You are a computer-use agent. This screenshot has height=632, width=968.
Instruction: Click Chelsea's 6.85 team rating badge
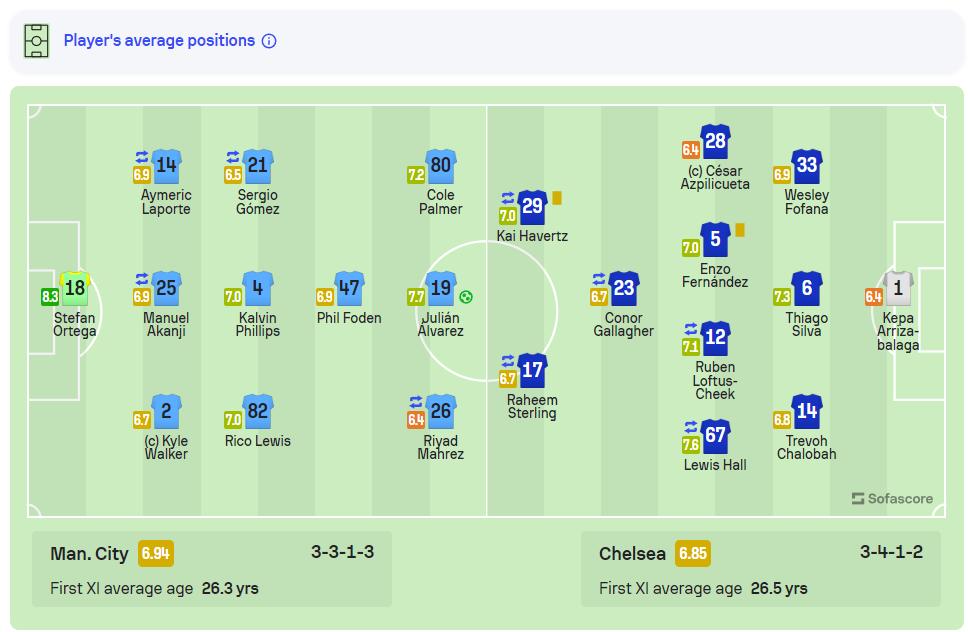click(x=693, y=553)
